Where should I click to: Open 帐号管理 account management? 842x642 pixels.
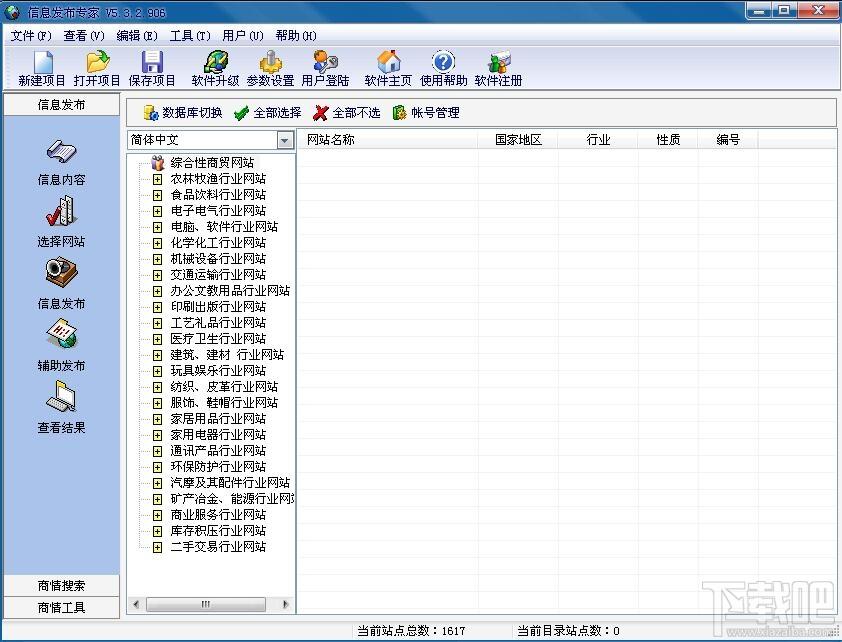click(426, 113)
